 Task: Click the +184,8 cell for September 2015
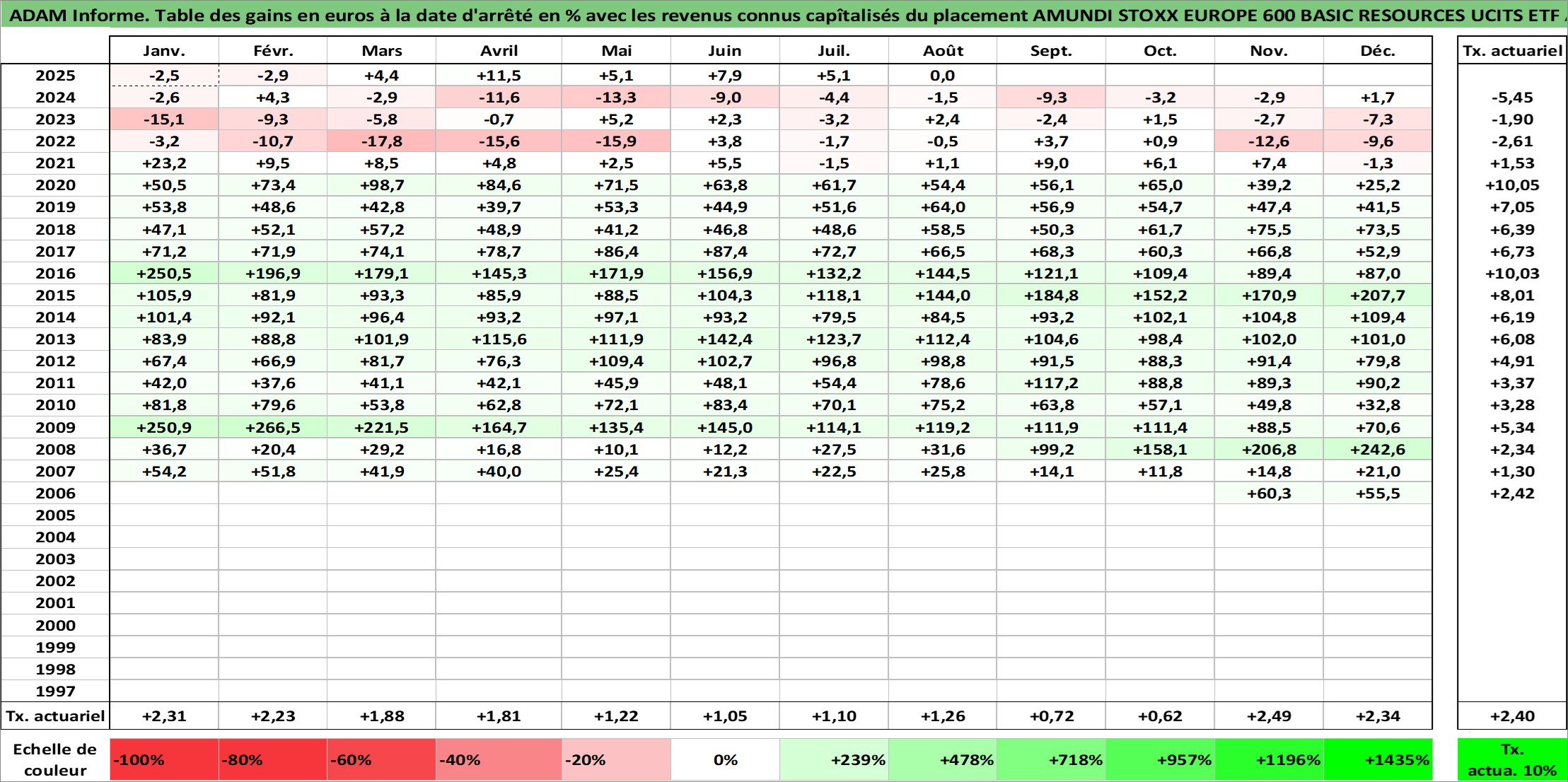coord(1052,296)
